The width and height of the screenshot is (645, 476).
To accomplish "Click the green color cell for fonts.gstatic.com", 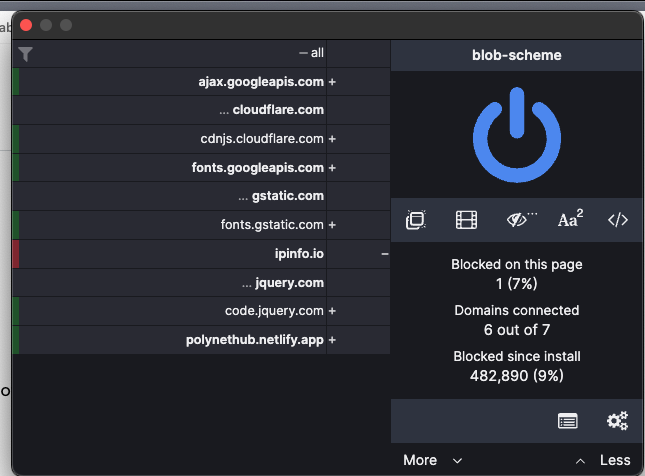I will 16,225.
